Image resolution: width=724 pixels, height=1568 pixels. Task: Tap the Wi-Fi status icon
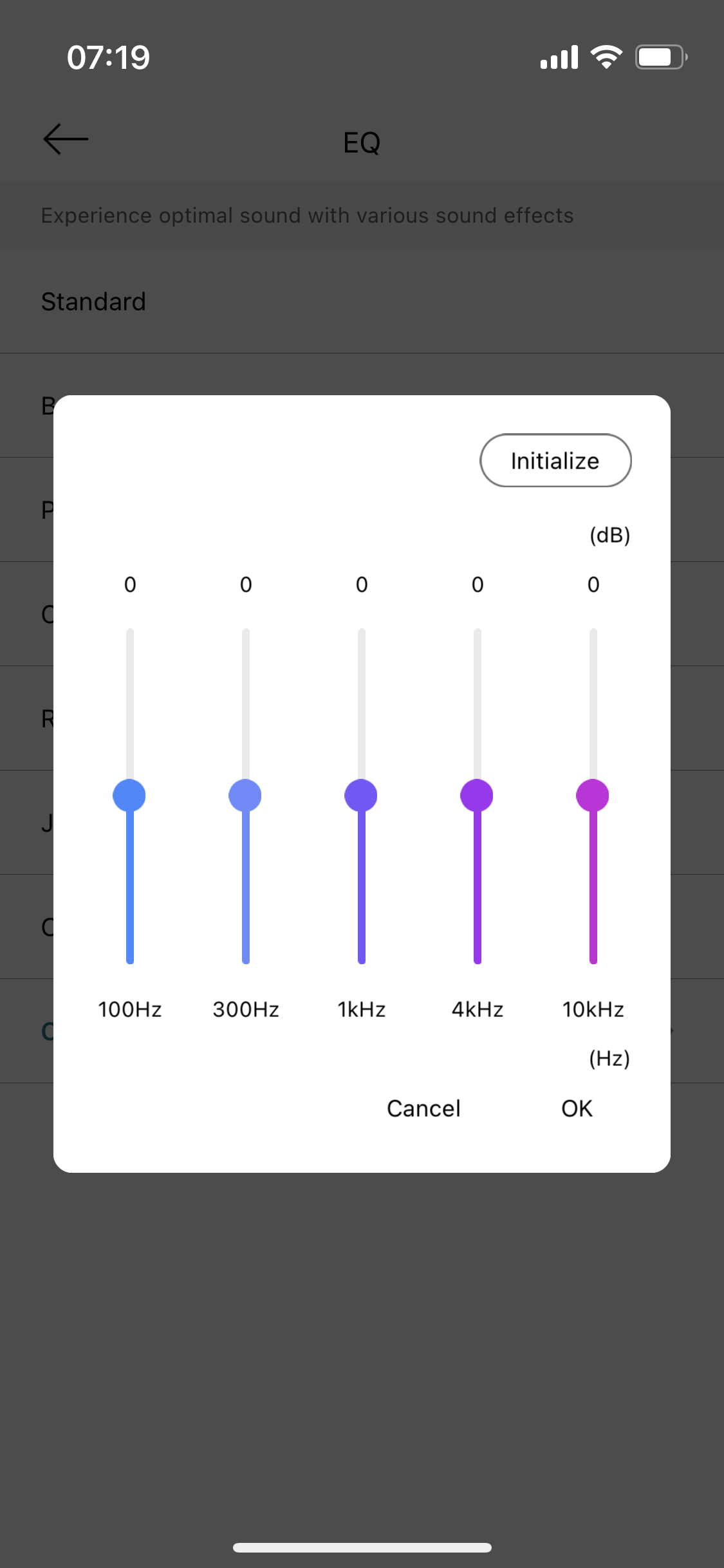point(606,57)
